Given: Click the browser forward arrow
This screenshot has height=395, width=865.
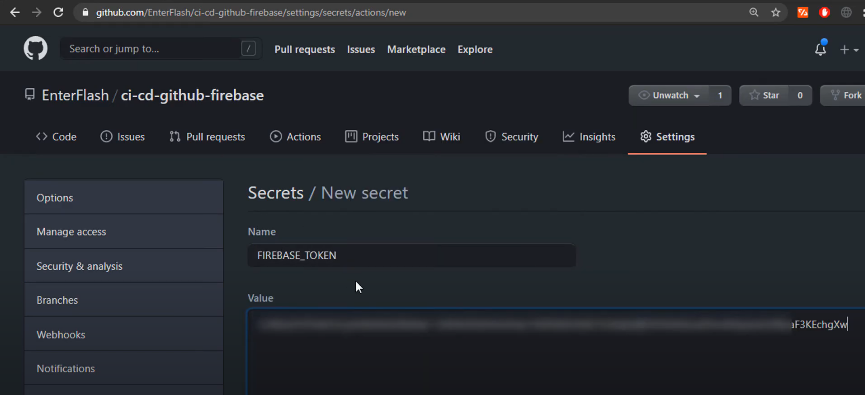Looking at the screenshot, I should click(x=36, y=12).
